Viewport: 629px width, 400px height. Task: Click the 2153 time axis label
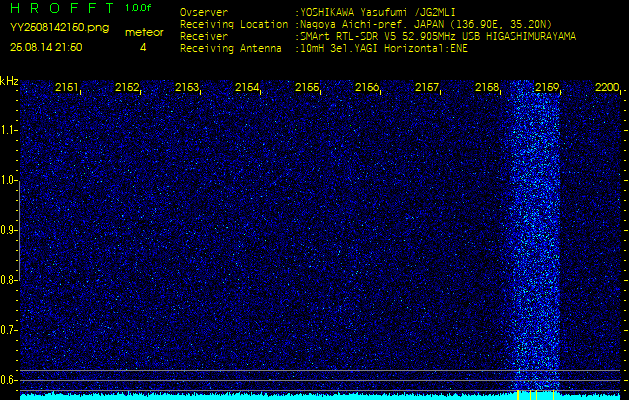pos(187,87)
